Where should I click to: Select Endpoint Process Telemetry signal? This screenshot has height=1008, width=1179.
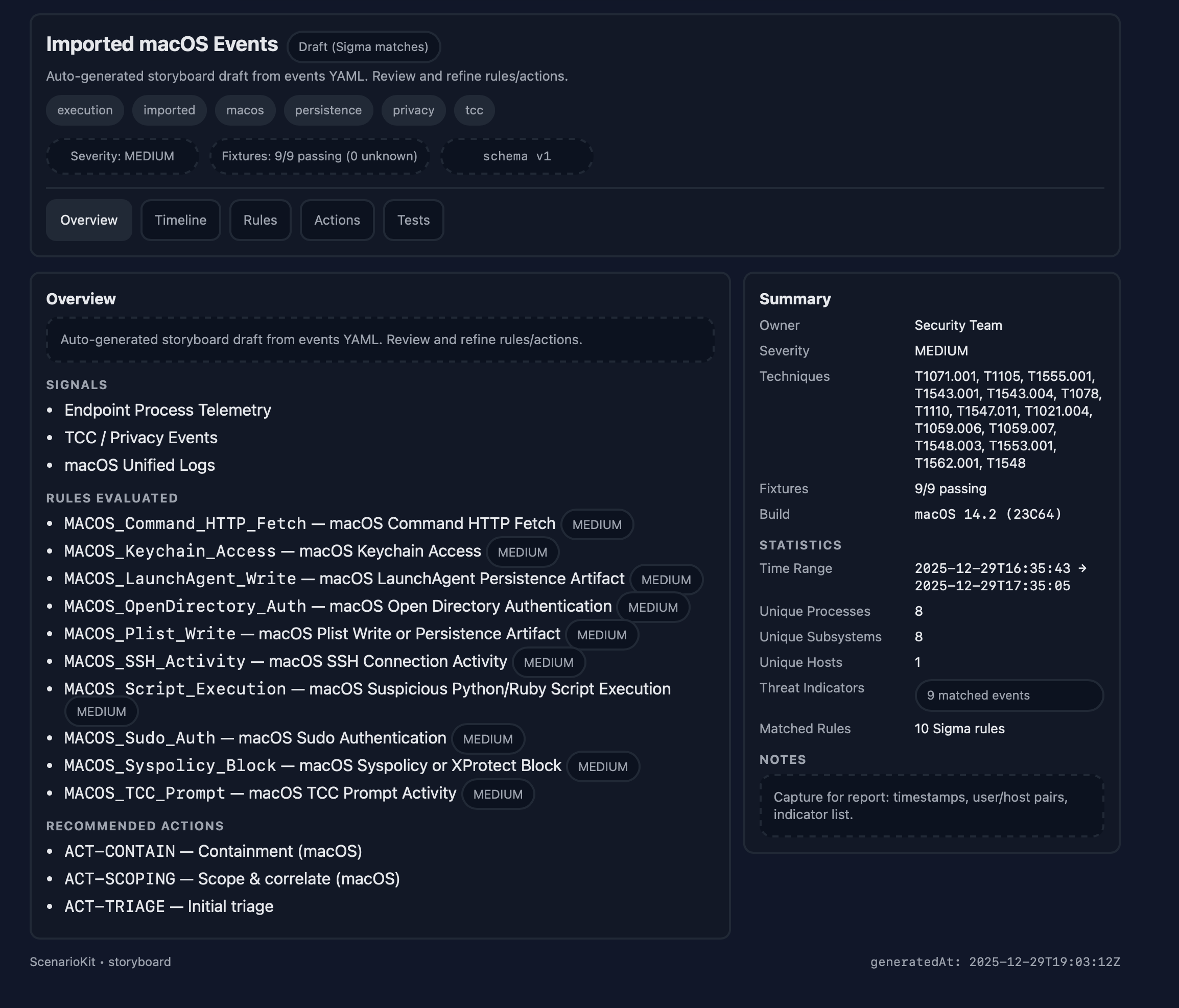[168, 410]
